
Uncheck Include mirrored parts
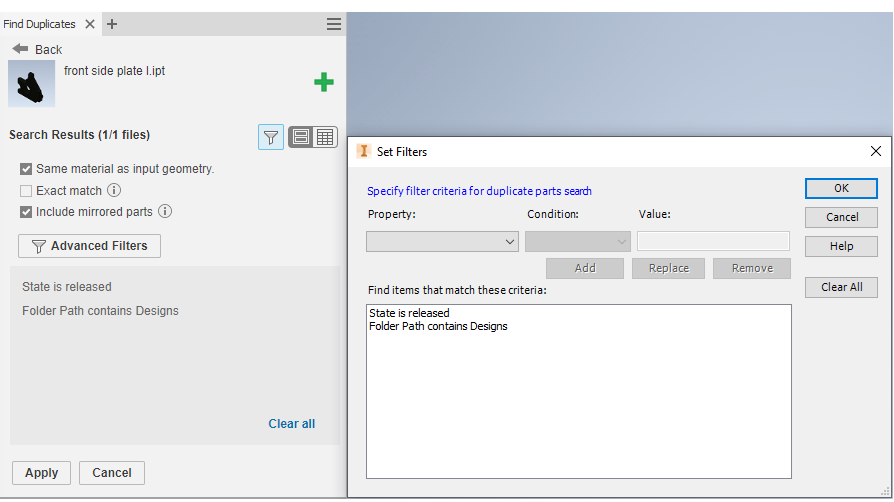pos(26,212)
